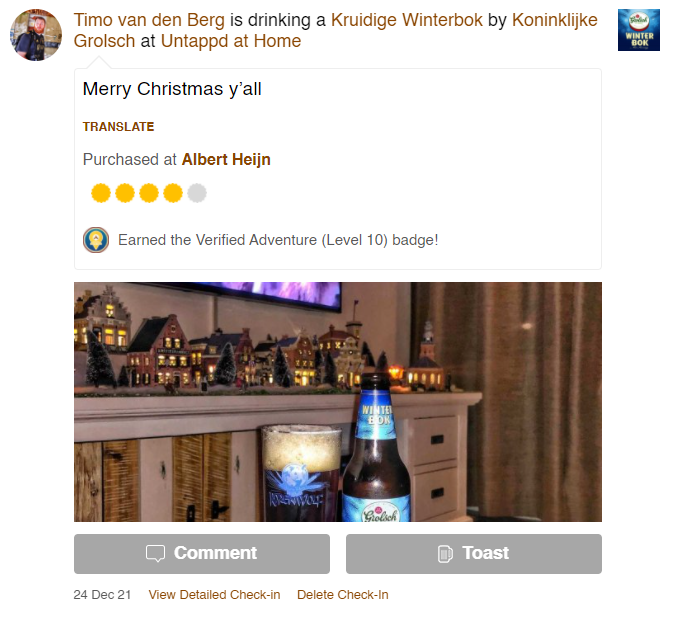Open the Untappd at Home venue link
Image resolution: width=682 pixels, height=618 pixels.
pos(231,41)
